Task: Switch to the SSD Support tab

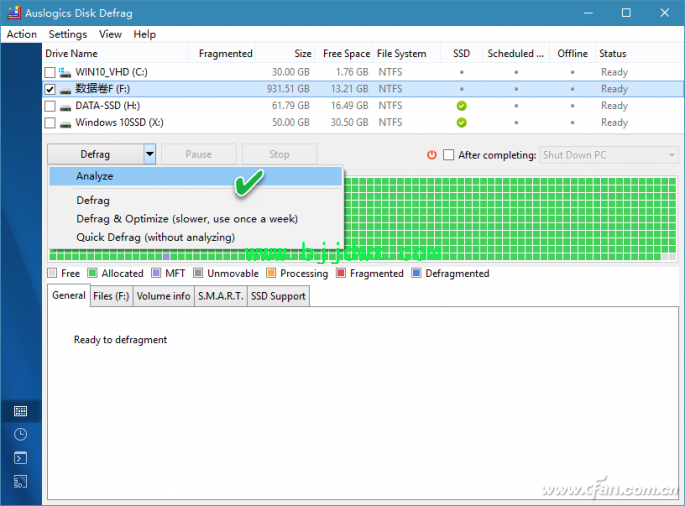Action: click(278, 296)
